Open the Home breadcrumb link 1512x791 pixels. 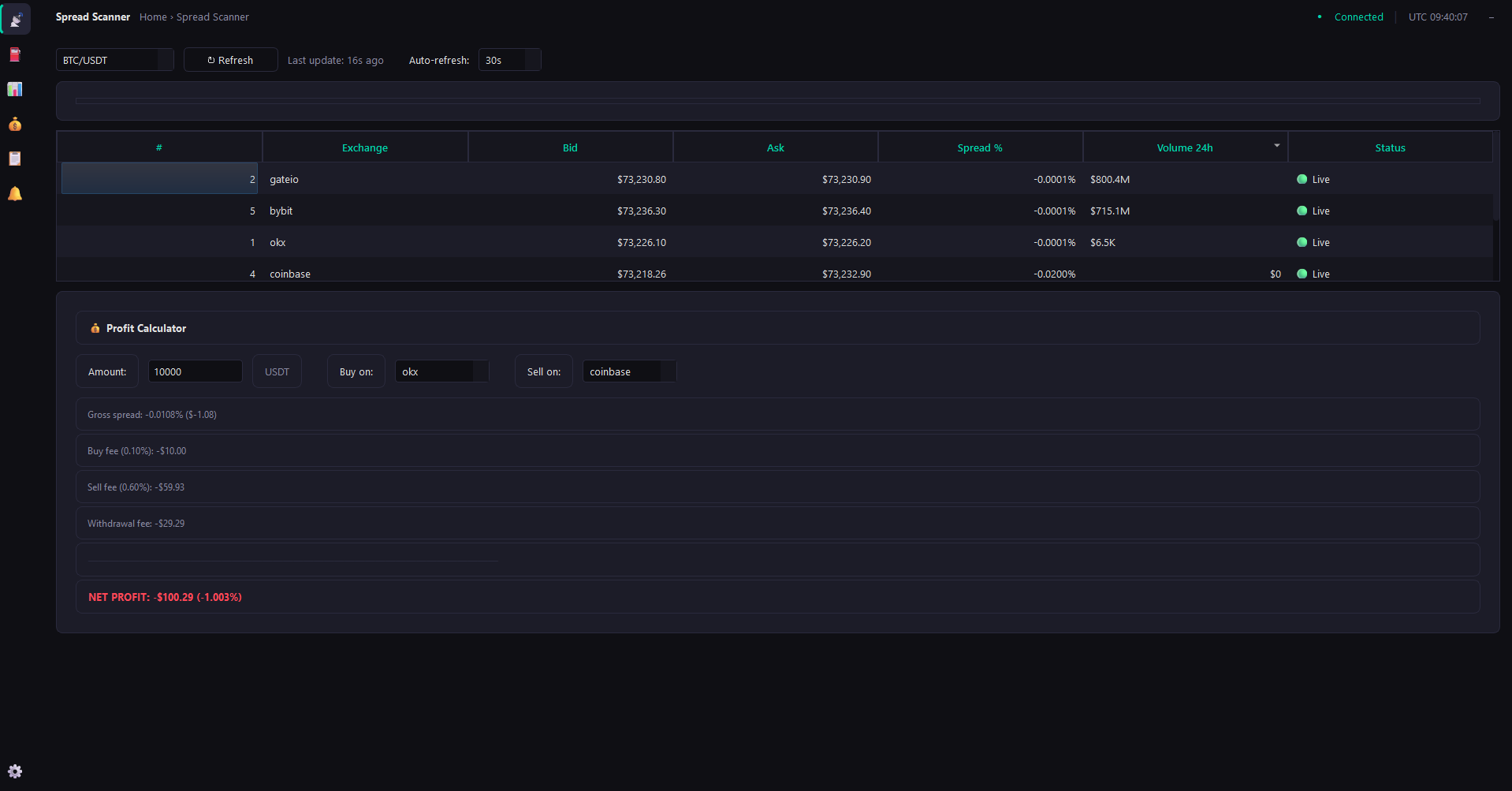tap(153, 17)
